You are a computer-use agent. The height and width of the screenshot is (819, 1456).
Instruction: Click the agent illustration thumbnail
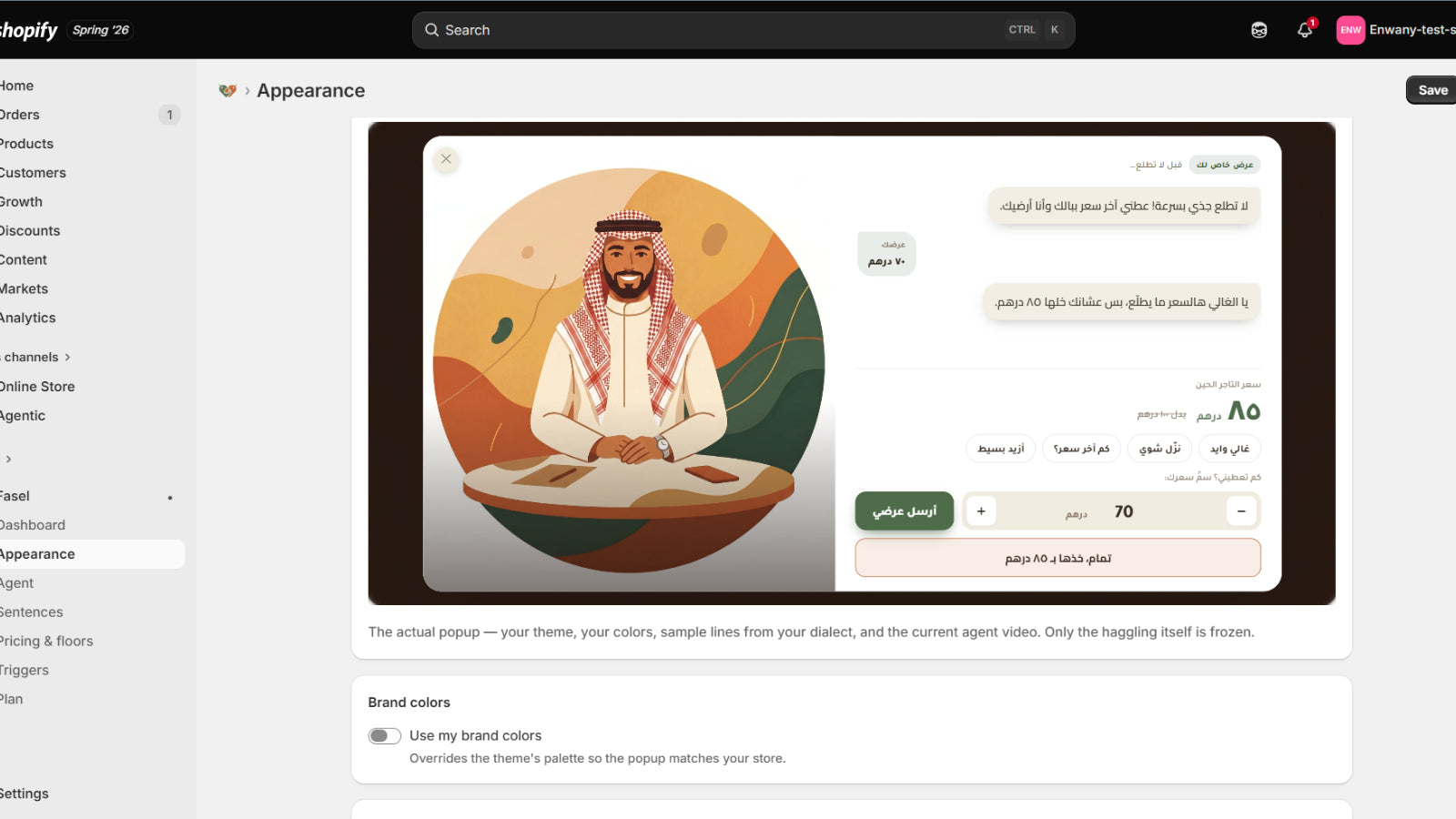coord(629,370)
